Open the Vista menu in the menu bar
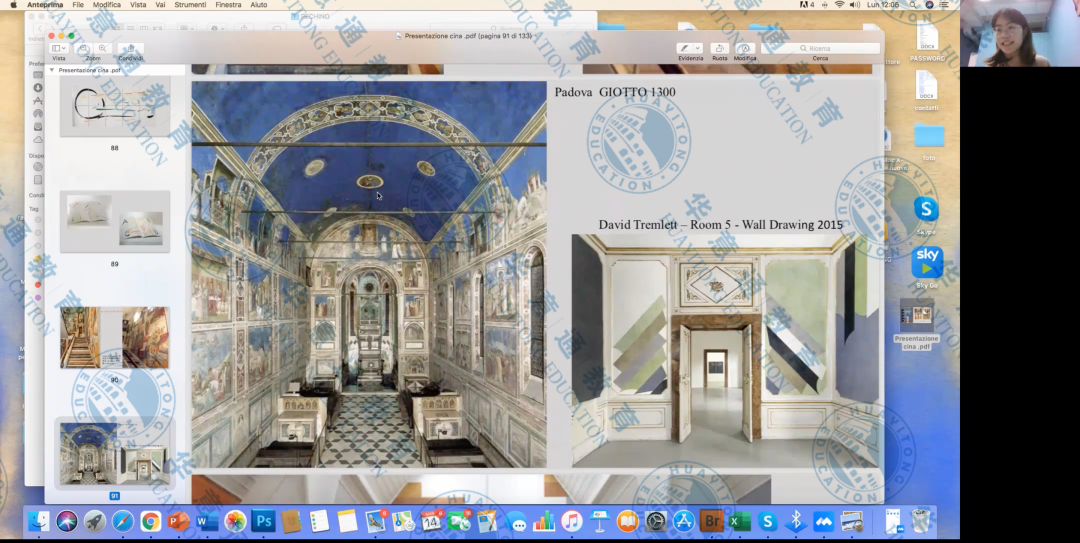 (138, 5)
